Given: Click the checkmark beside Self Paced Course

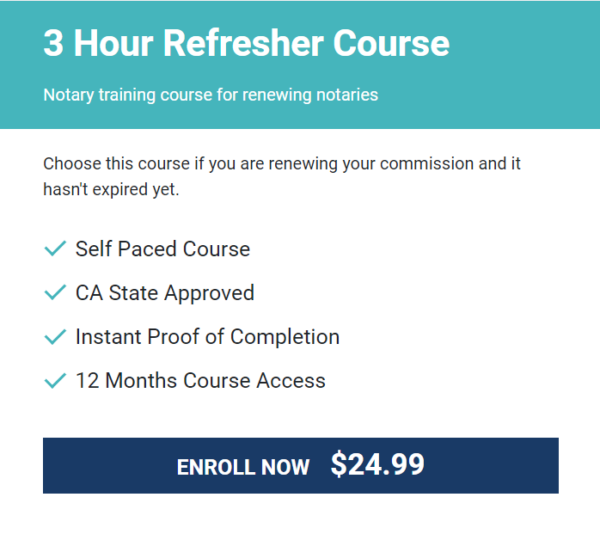Looking at the screenshot, I should [x=55, y=249].
